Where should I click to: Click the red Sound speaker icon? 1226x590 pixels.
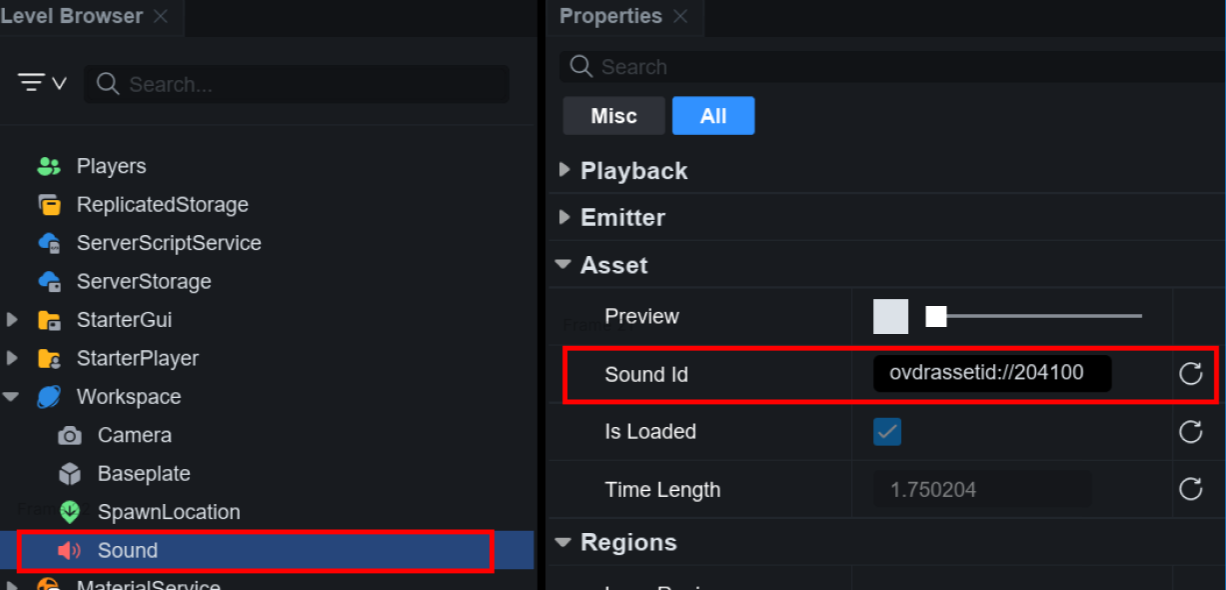tap(69, 551)
